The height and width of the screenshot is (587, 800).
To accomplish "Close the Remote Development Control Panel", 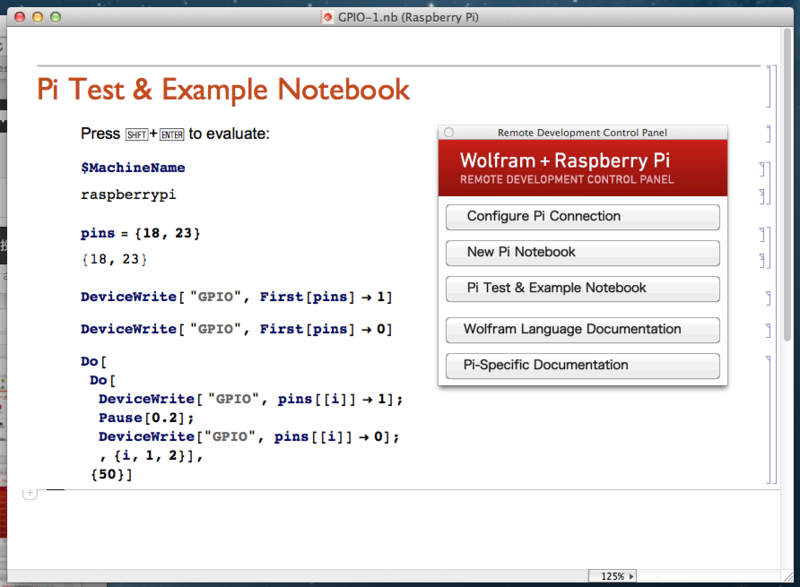I will pyautogui.click(x=449, y=132).
